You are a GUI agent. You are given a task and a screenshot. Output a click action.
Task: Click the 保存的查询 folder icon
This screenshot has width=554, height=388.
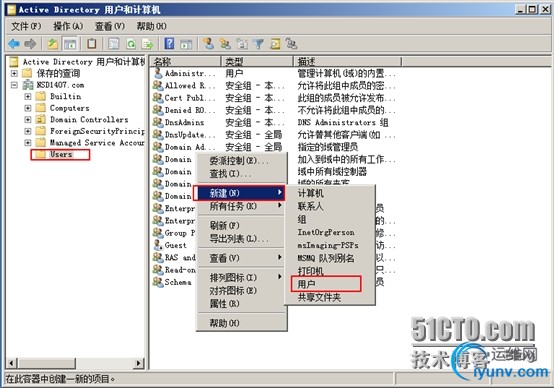pos(27,73)
